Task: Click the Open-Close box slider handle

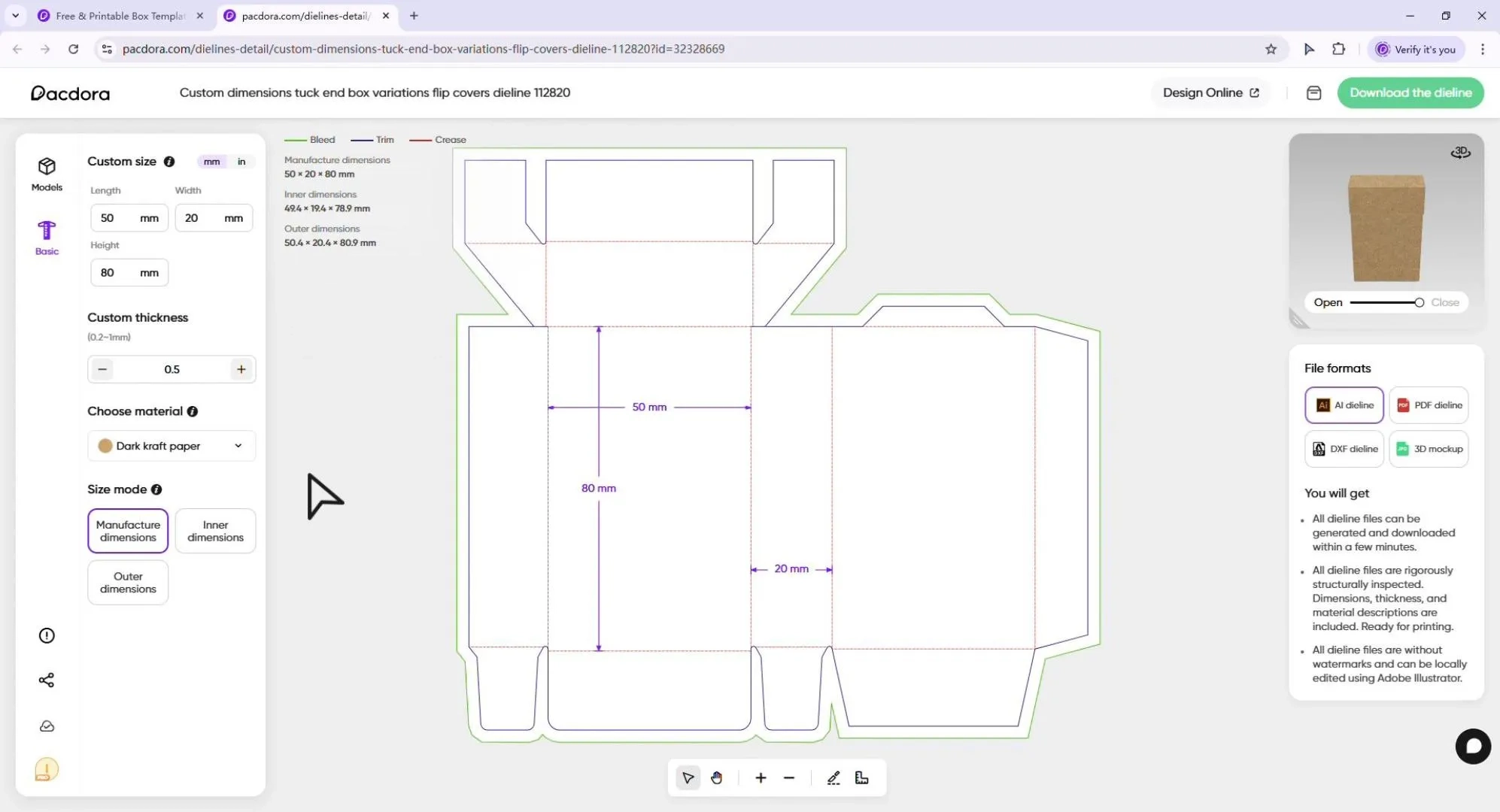Action: (1419, 302)
